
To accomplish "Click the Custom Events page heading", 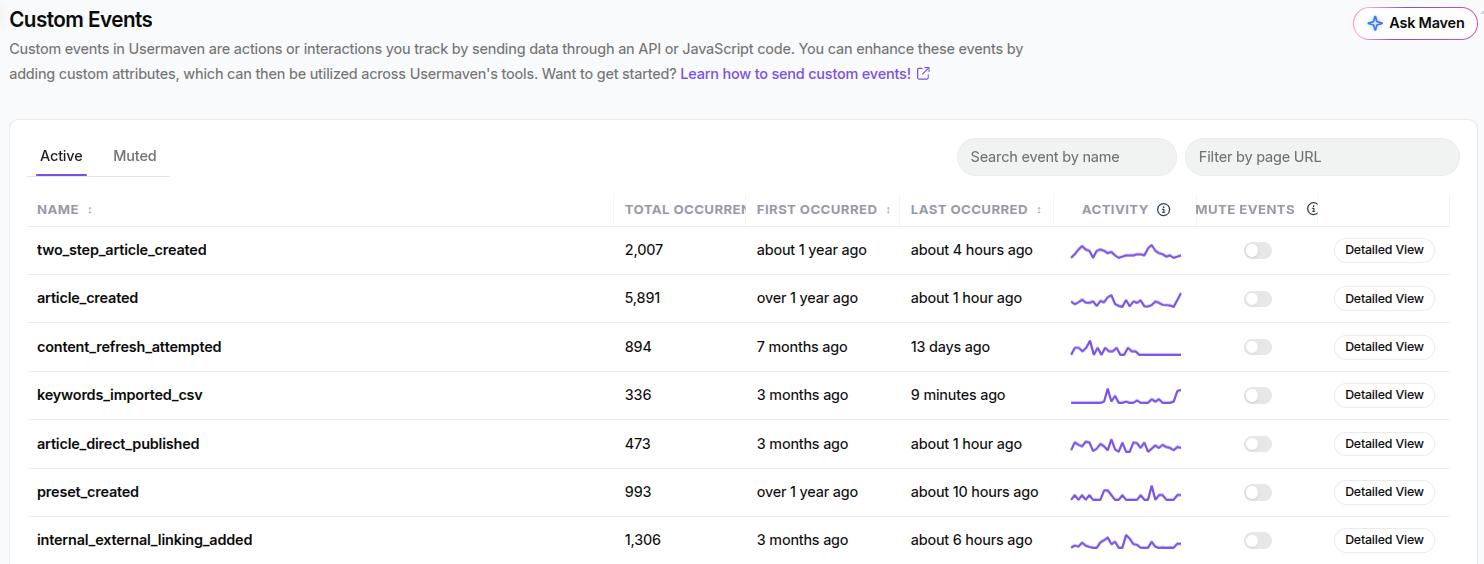I will [x=81, y=19].
